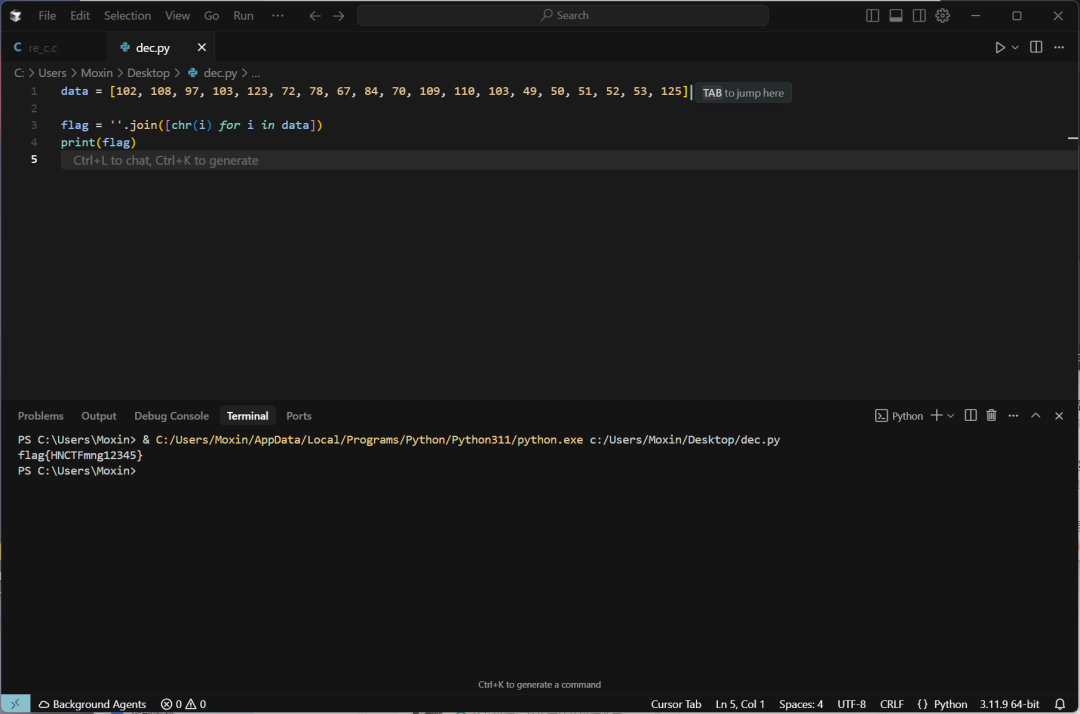Switch to the Problems panel tab
Viewport: 1080px width, 714px height.
coord(41,416)
